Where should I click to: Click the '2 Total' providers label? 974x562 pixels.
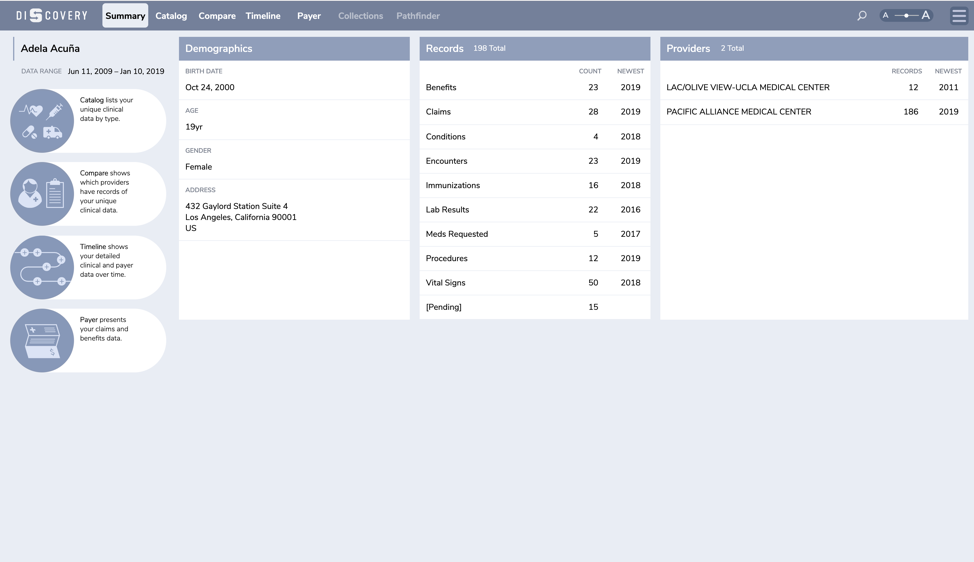[x=732, y=48]
